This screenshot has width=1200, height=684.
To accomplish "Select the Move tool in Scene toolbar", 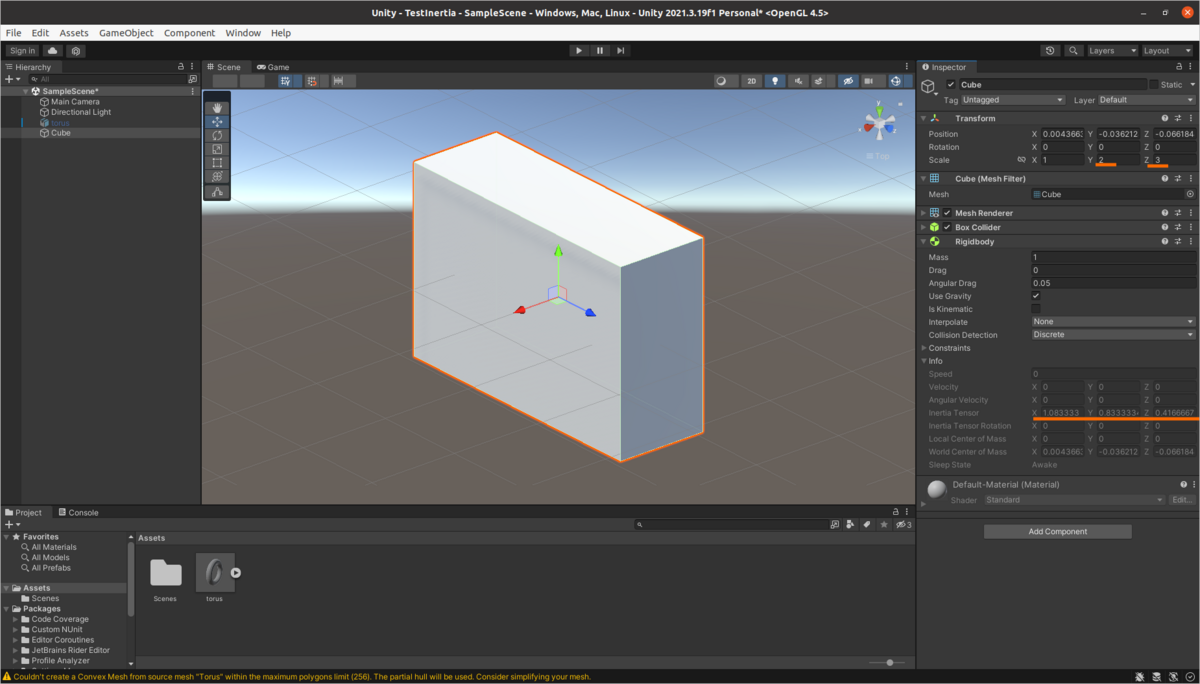I will pyautogui.click(x=217, y=122).
